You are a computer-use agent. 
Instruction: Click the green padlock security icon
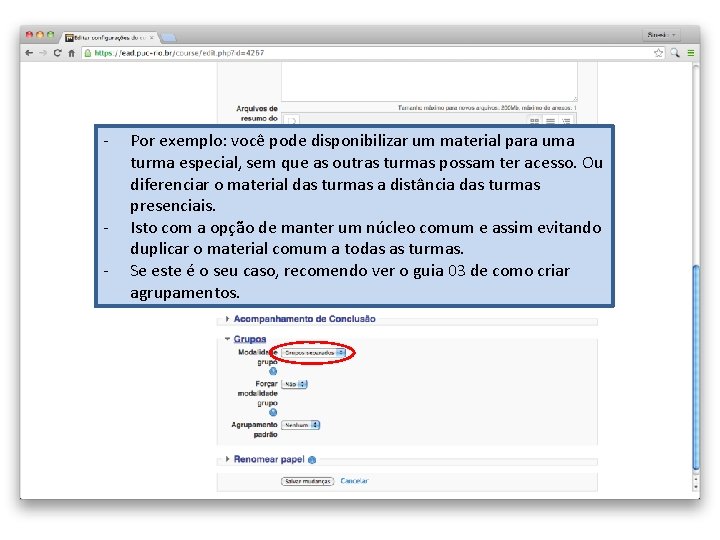click(x=88, y=53)
